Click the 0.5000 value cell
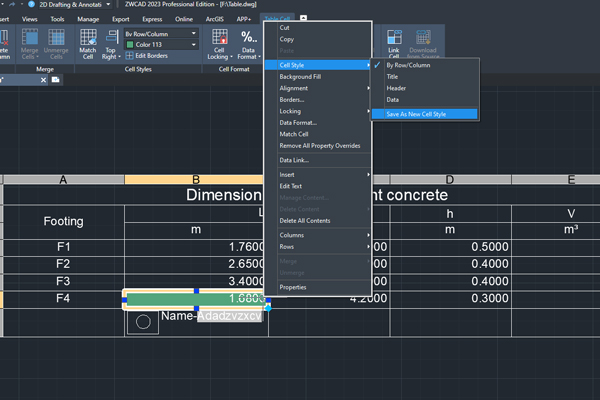The image size is (600, 400). tap(451, 247)
